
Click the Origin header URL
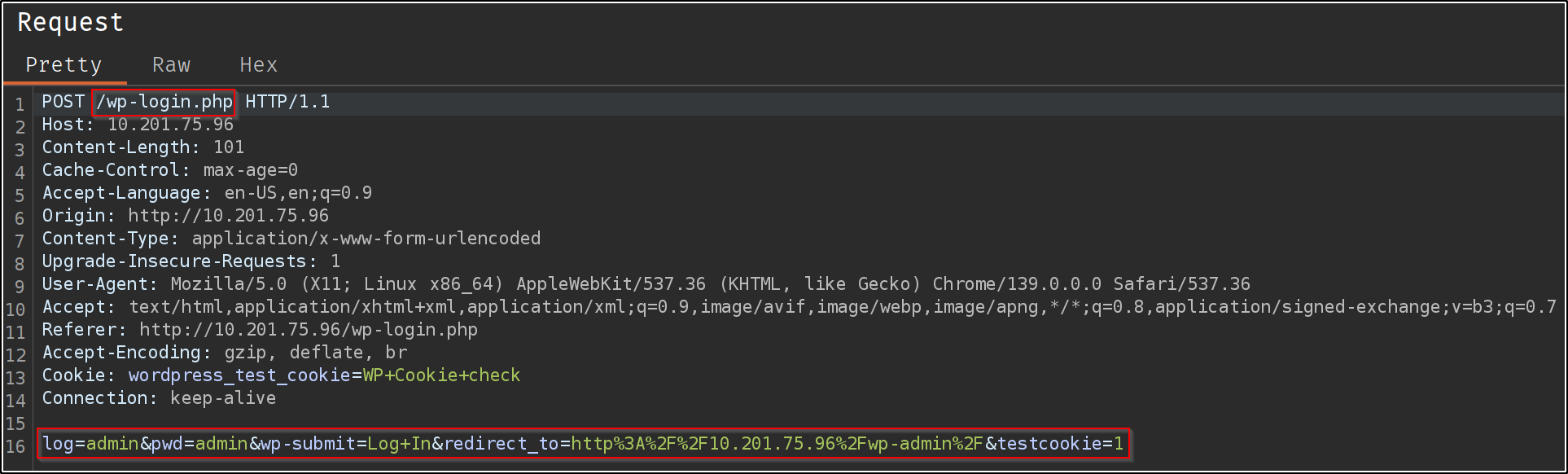[228, 216]
